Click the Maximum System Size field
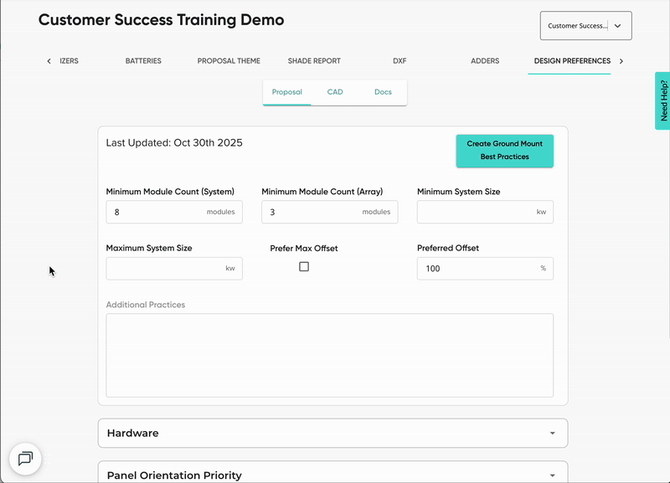The image size is (670, 483). click(165, 268)
